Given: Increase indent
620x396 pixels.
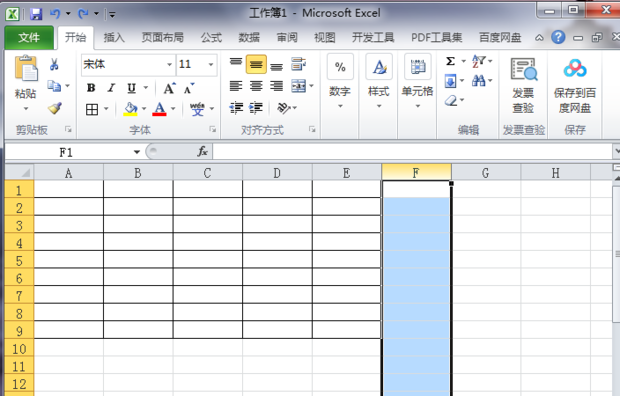Looking at the screenshot, I should pos(256,108).
